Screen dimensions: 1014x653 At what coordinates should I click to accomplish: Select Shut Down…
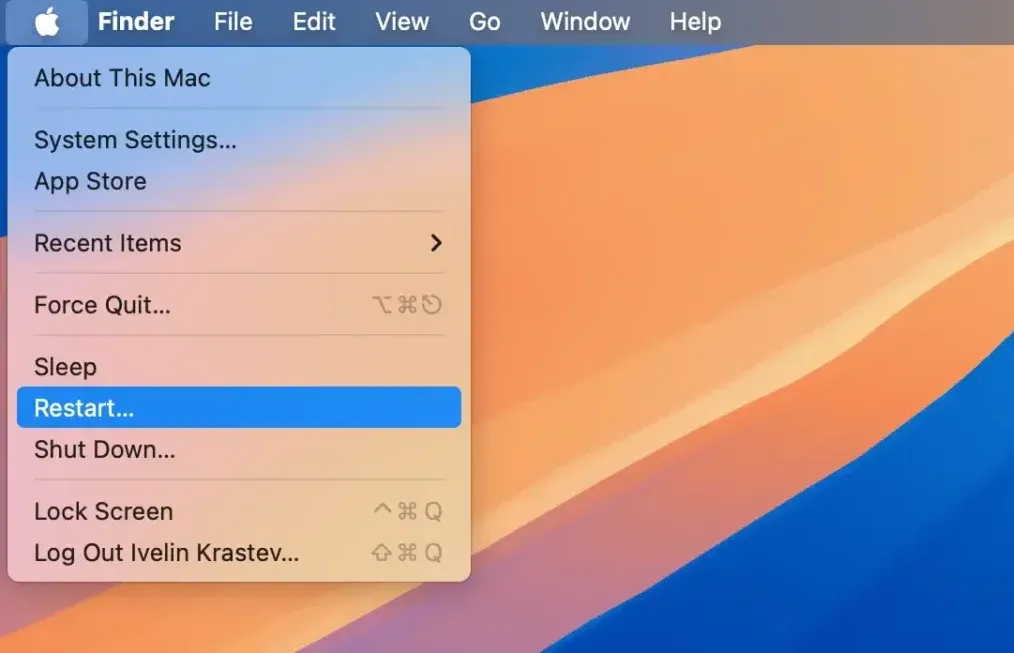click(x=239, y=449)
